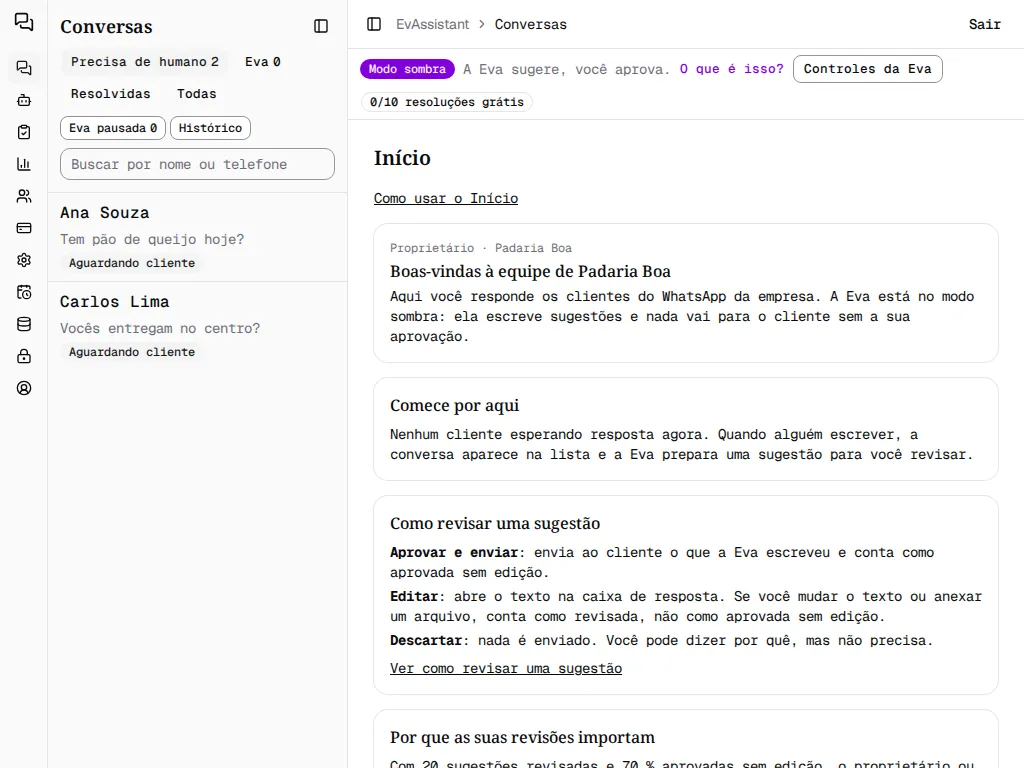
Task: Open Carlos Lima conversation
Action: click(197, 326)
